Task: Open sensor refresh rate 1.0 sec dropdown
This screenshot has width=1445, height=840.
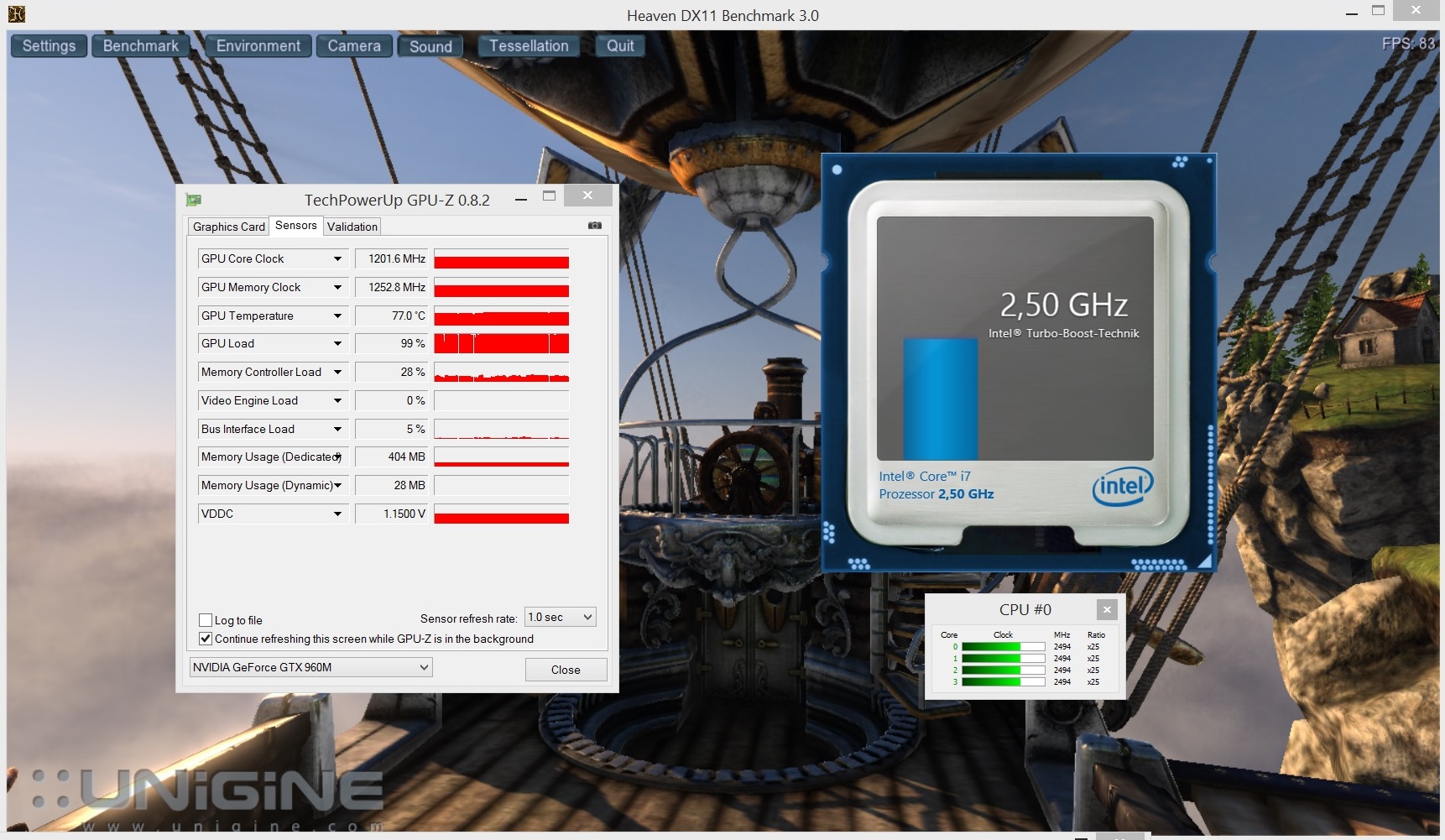Action: [560, 617]
